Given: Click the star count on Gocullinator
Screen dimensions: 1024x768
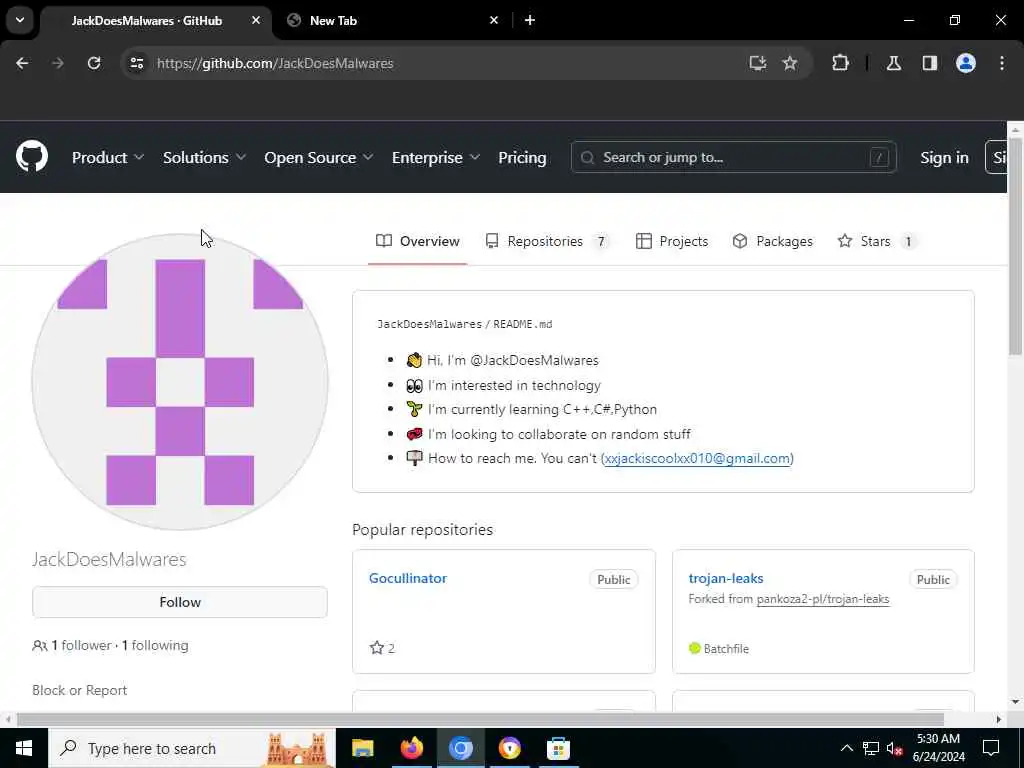Looking at the screenshot, I should (x=383, y=648).
